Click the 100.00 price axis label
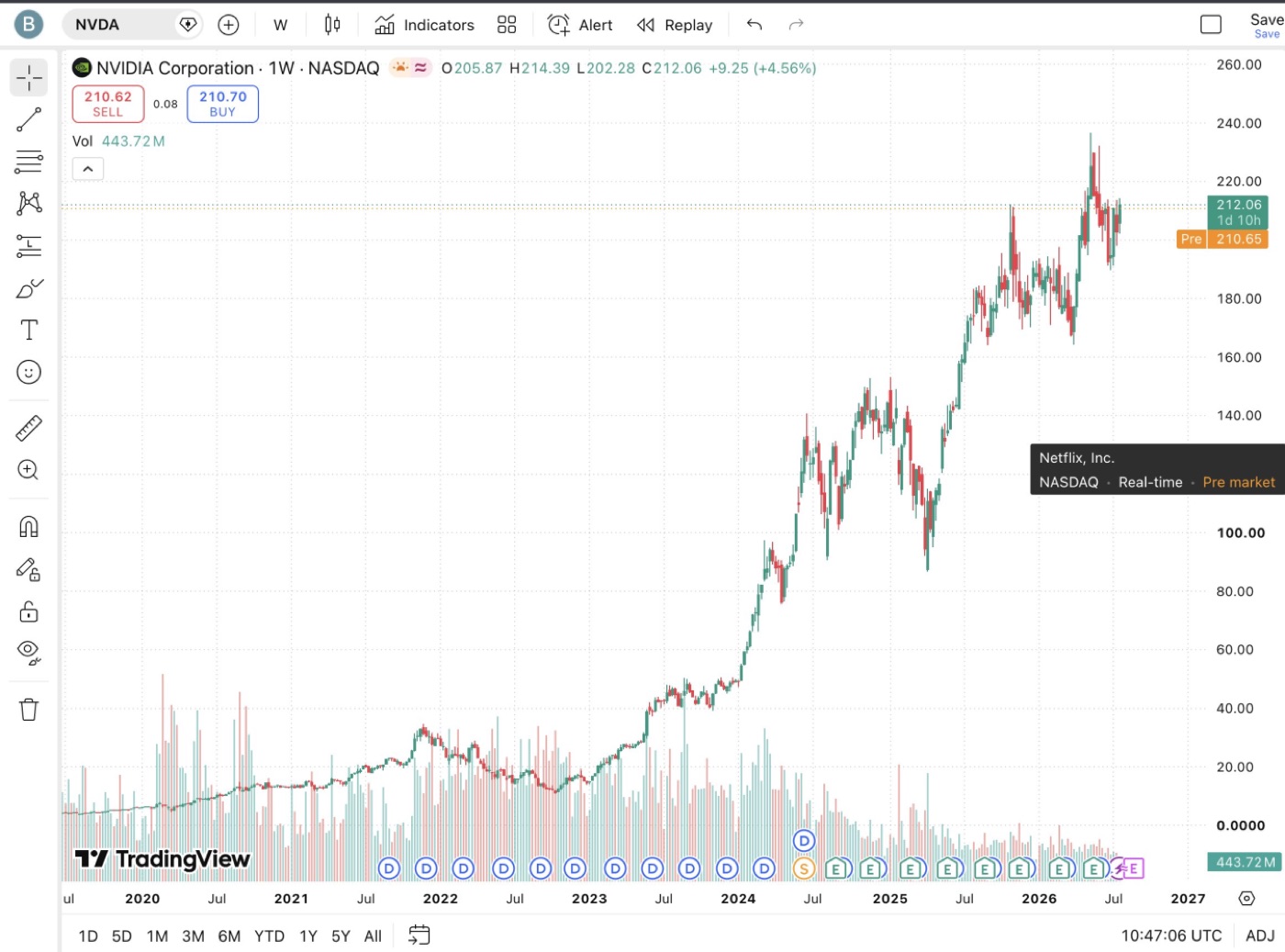1285x952 pixels. point(1240,533)
